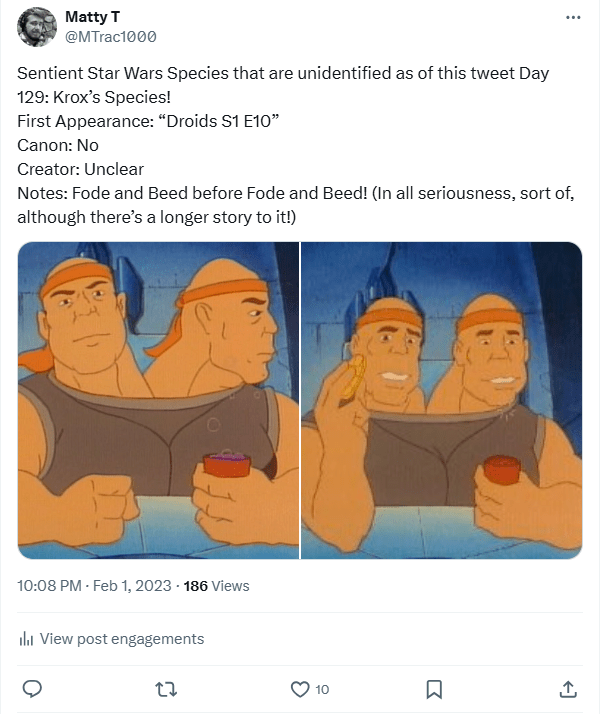Open the @MTrac1000 handle link

pos(110,37)
